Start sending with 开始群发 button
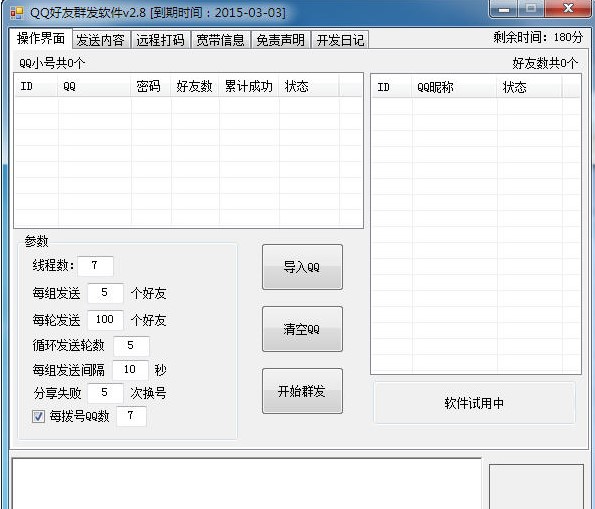The image size is (595, 509). click(302, 391)
